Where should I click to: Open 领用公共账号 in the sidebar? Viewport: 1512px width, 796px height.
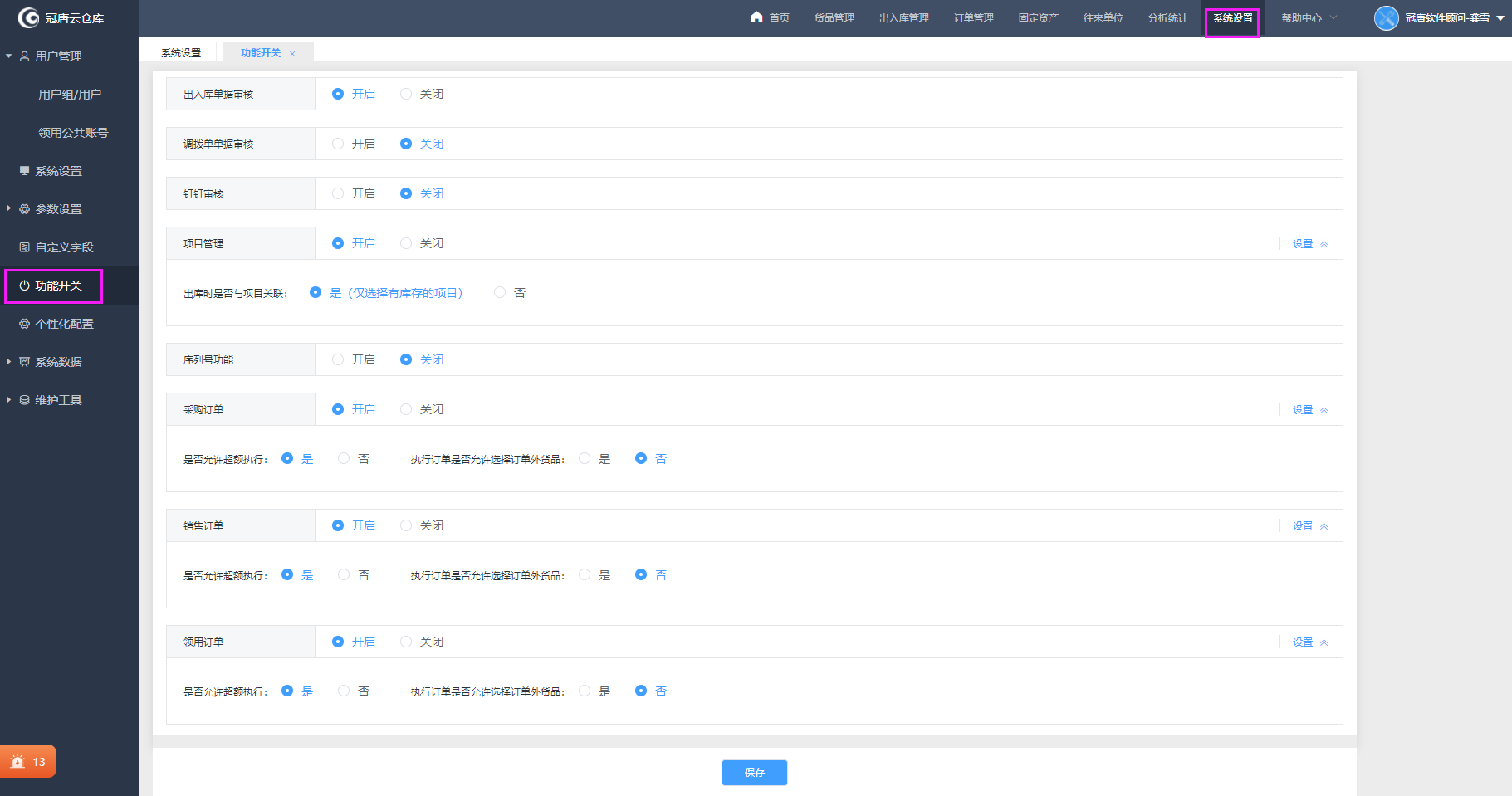pos(73,133)
